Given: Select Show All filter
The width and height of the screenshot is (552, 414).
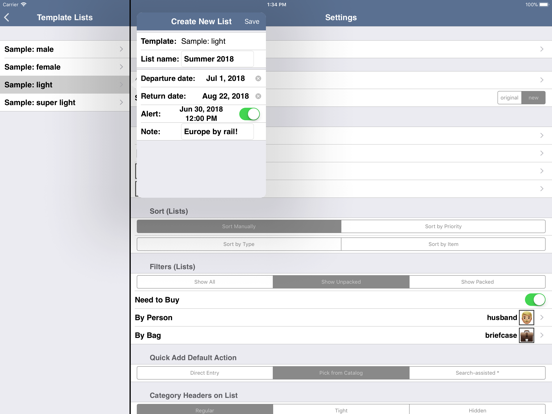Looking at the screenshot, I should 205,282.
